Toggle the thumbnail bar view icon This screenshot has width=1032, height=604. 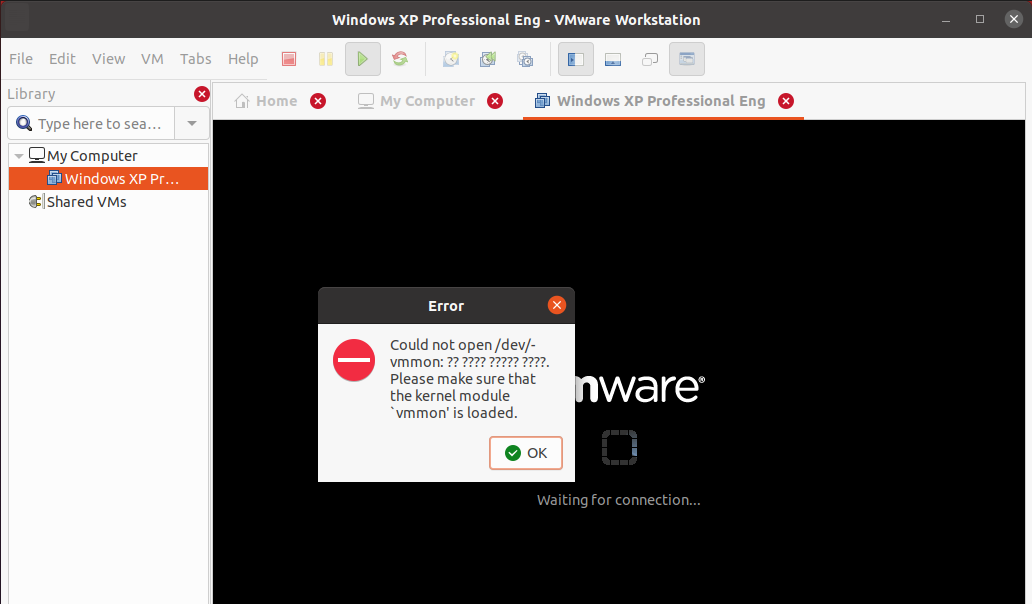613,59
